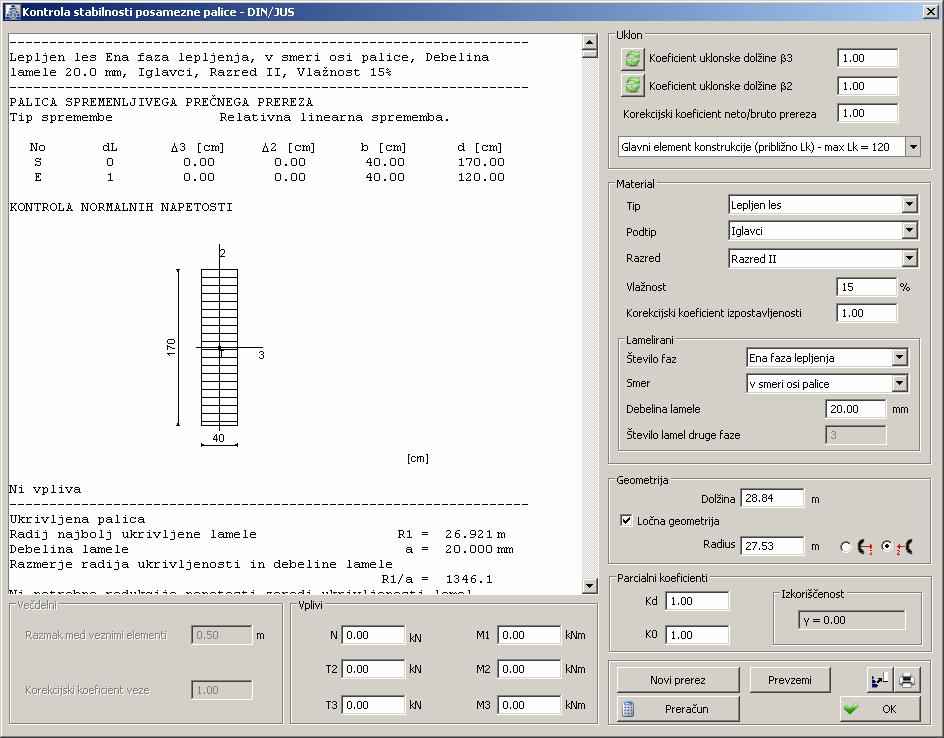Image resolution: width=944 pixels, height=738 pixels.
Task: Click the R1 value 26.921 m
Action: tap(475, 534)
